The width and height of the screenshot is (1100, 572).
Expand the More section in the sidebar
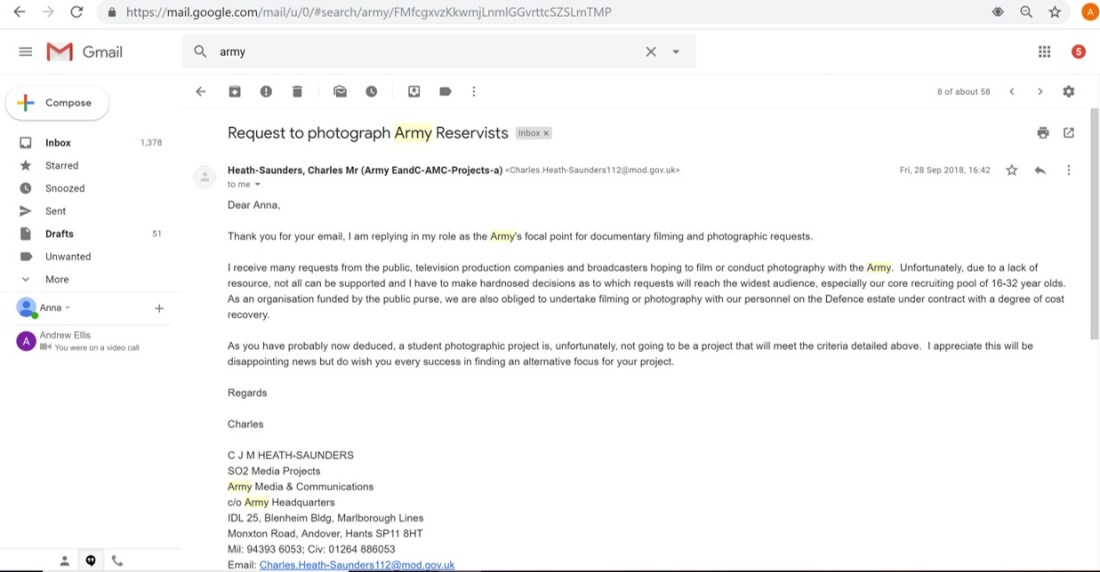tap(56, 279)
